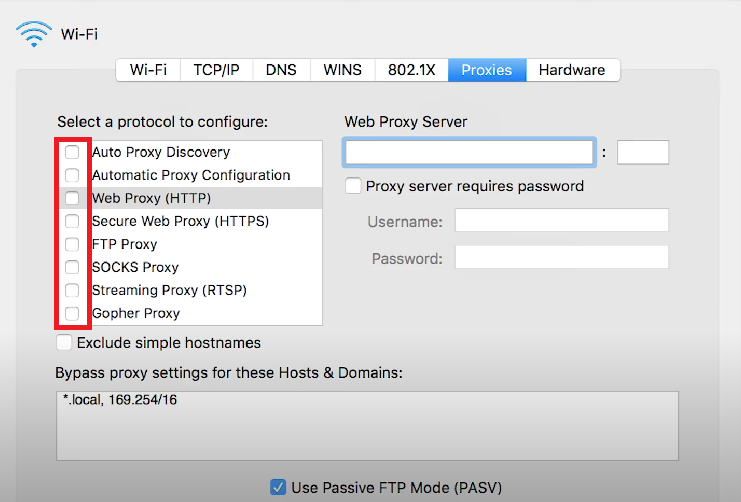Open the 802.1X tab
741x502 pixels.
click(412, 70)
